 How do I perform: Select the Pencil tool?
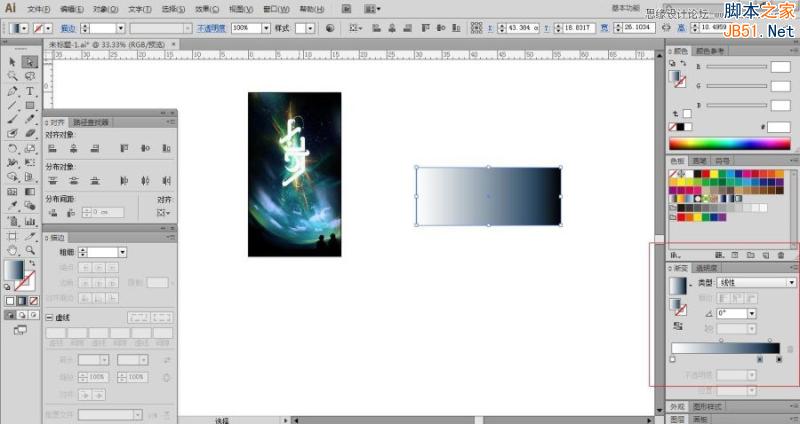[30, 119]
